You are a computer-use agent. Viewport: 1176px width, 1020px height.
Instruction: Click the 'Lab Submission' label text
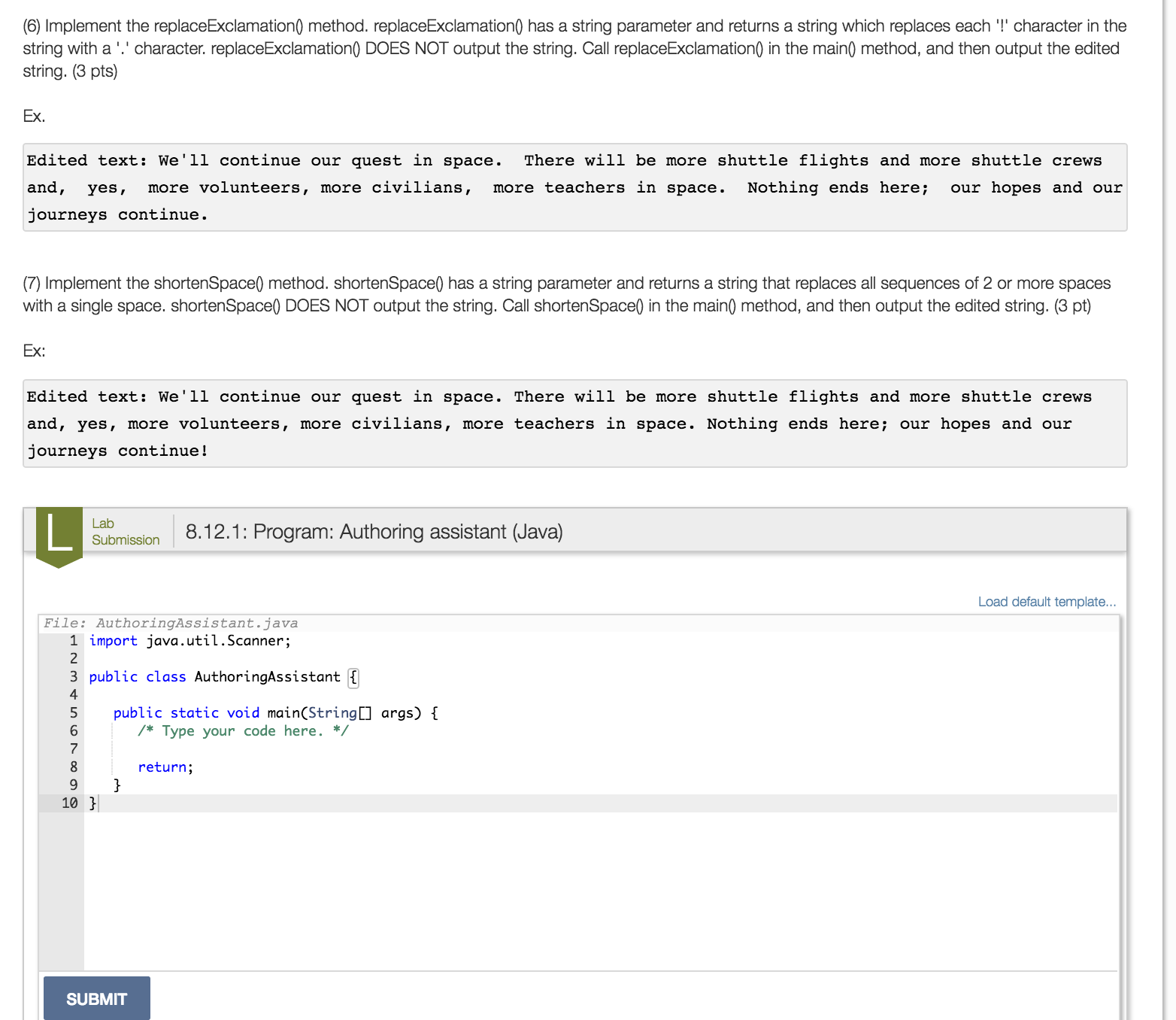pos(125,531)
